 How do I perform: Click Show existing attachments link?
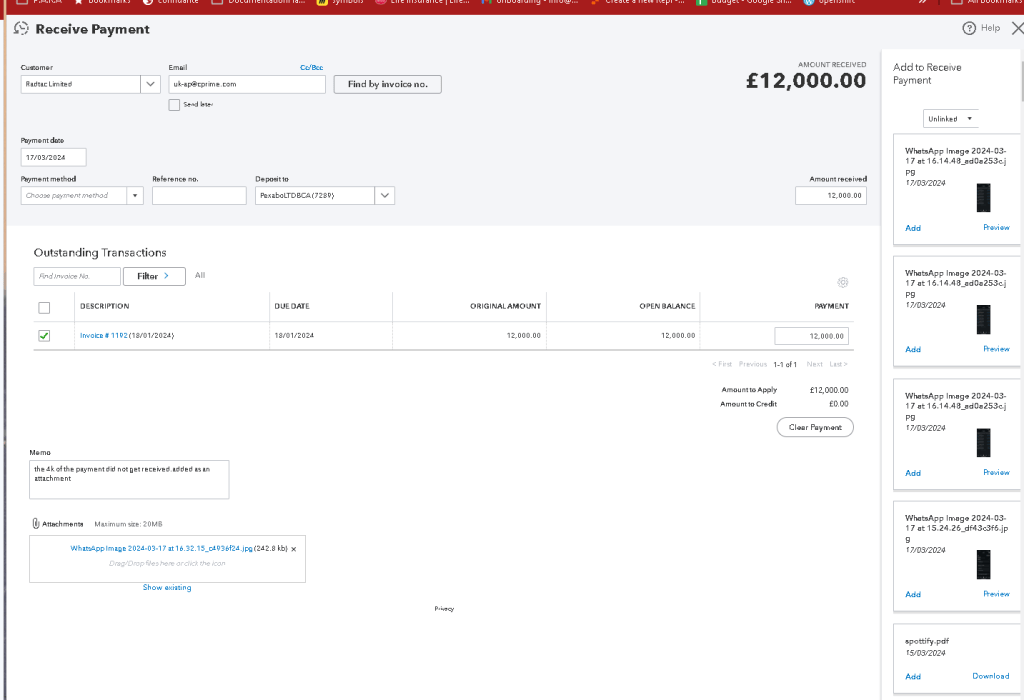coord(167,588)
